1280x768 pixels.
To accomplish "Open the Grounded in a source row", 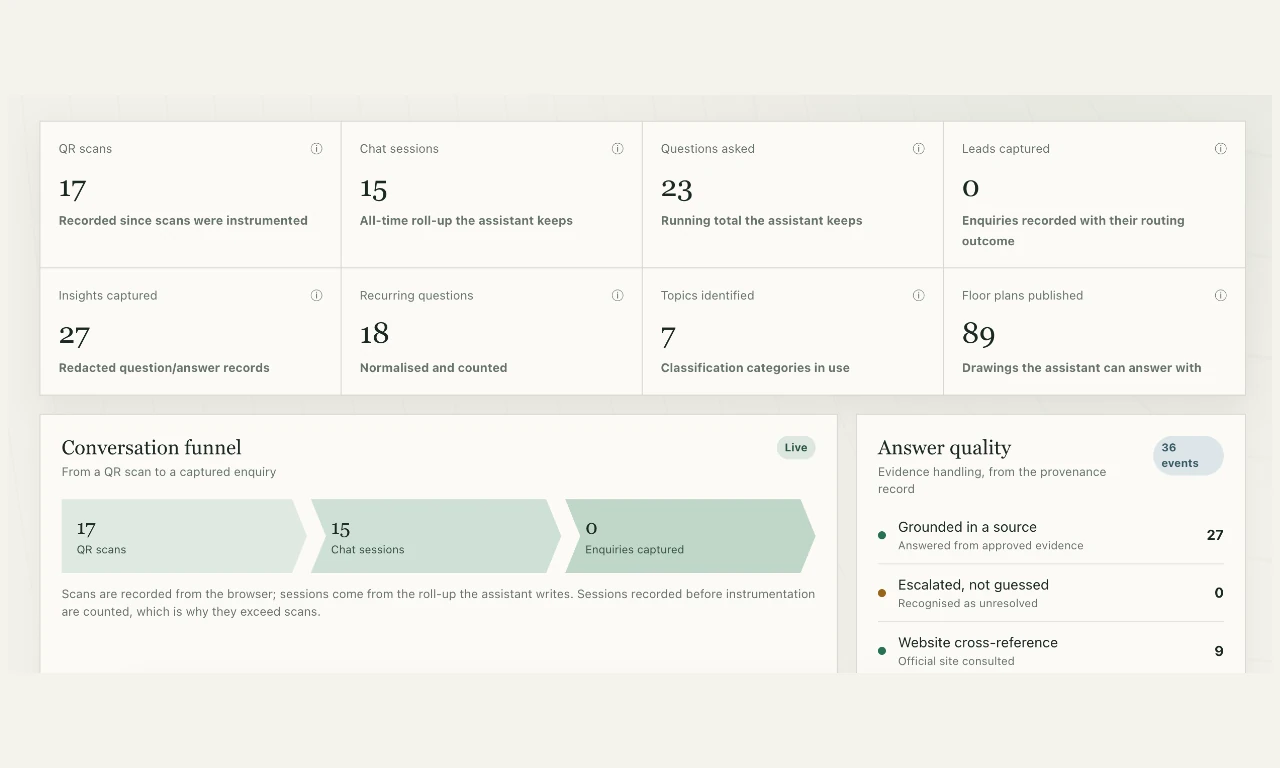I will [1051, 535].
